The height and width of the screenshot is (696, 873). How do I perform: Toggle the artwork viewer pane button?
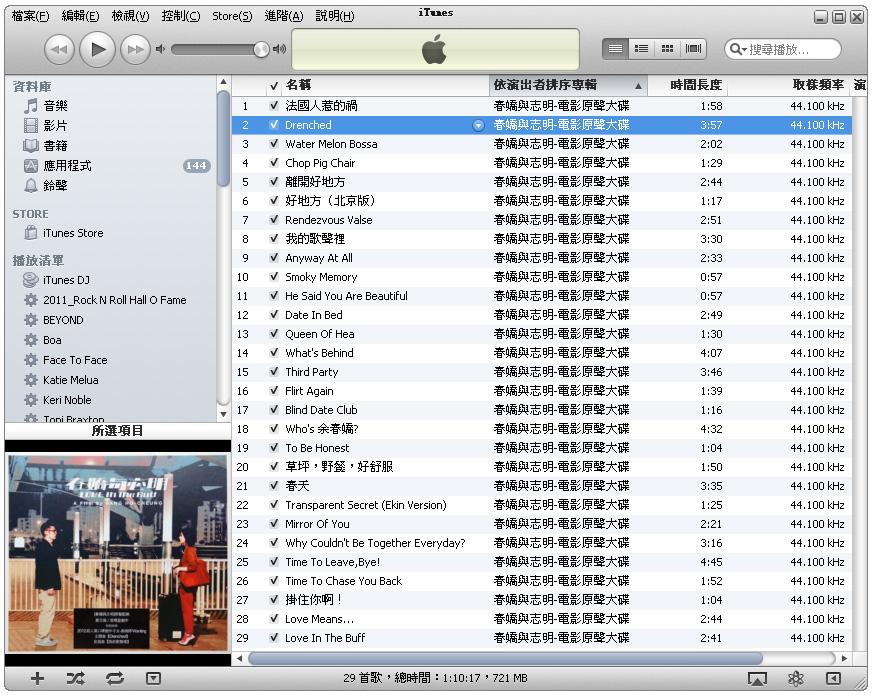[153, 678]
